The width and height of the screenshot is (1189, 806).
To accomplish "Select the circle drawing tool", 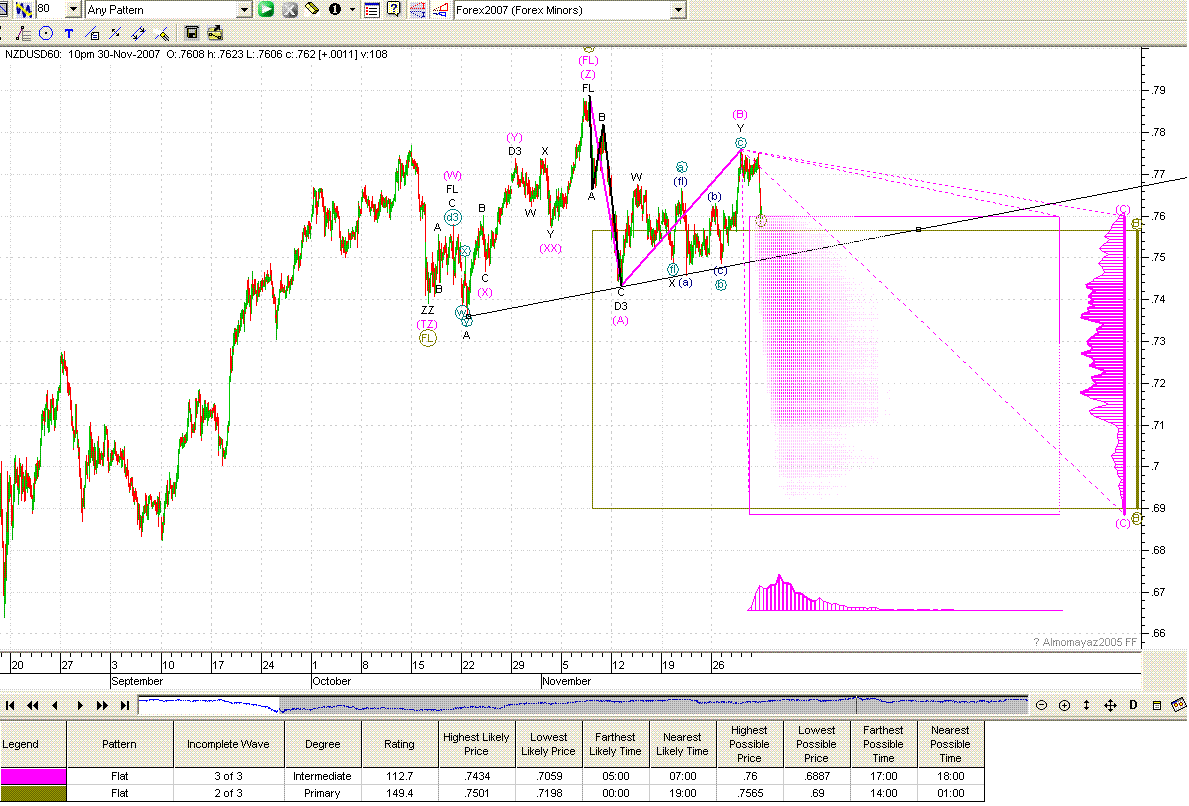I will [46, 33].
